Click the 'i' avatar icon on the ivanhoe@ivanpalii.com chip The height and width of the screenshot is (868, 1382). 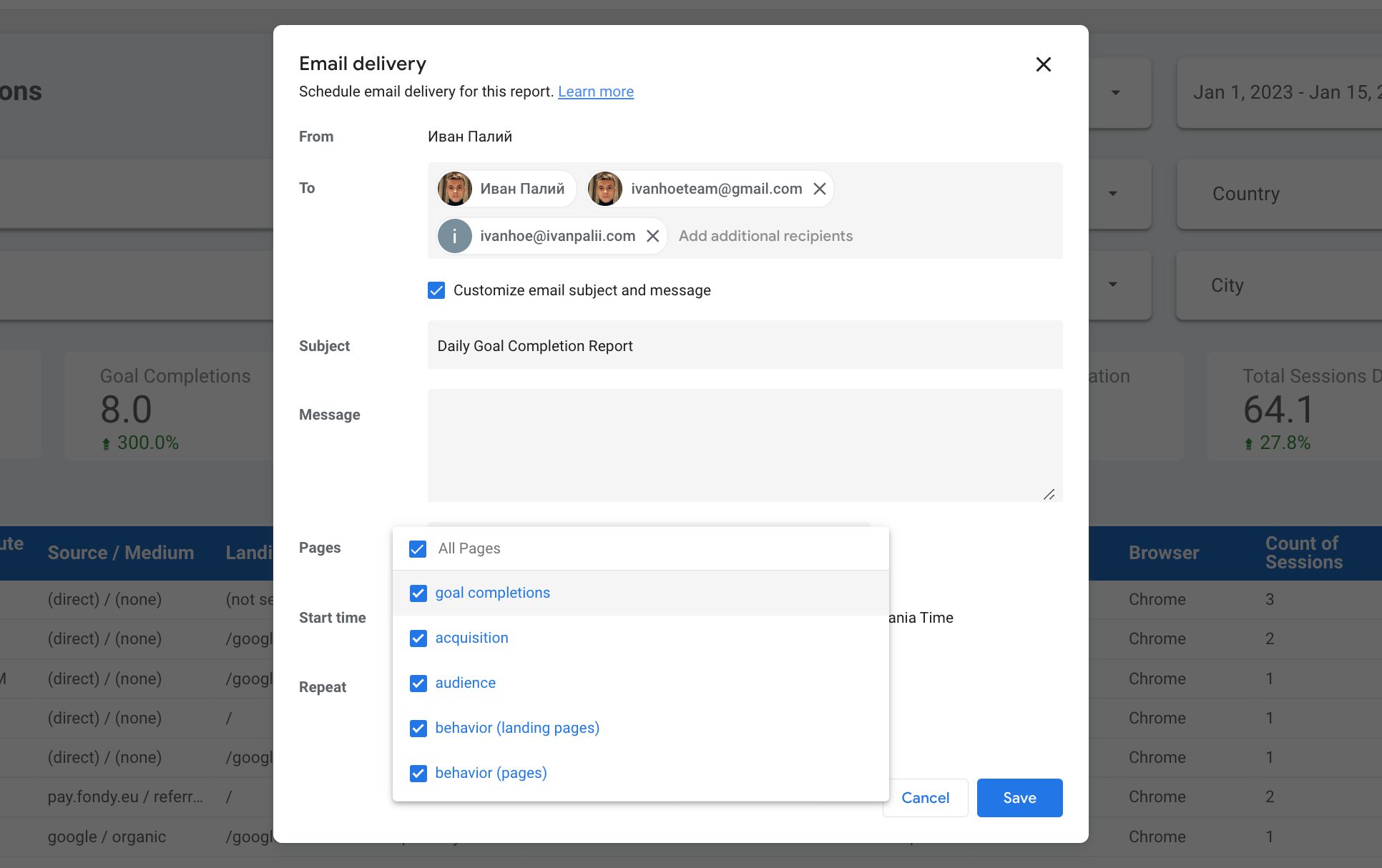pyautogui.click(x=454, y=235)
